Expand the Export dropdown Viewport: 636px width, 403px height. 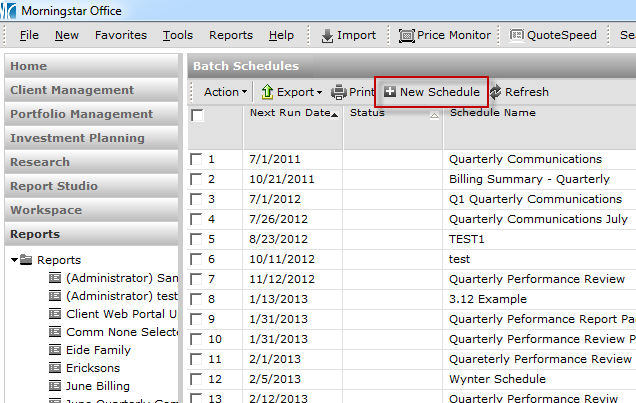click(x=291, y=92)
